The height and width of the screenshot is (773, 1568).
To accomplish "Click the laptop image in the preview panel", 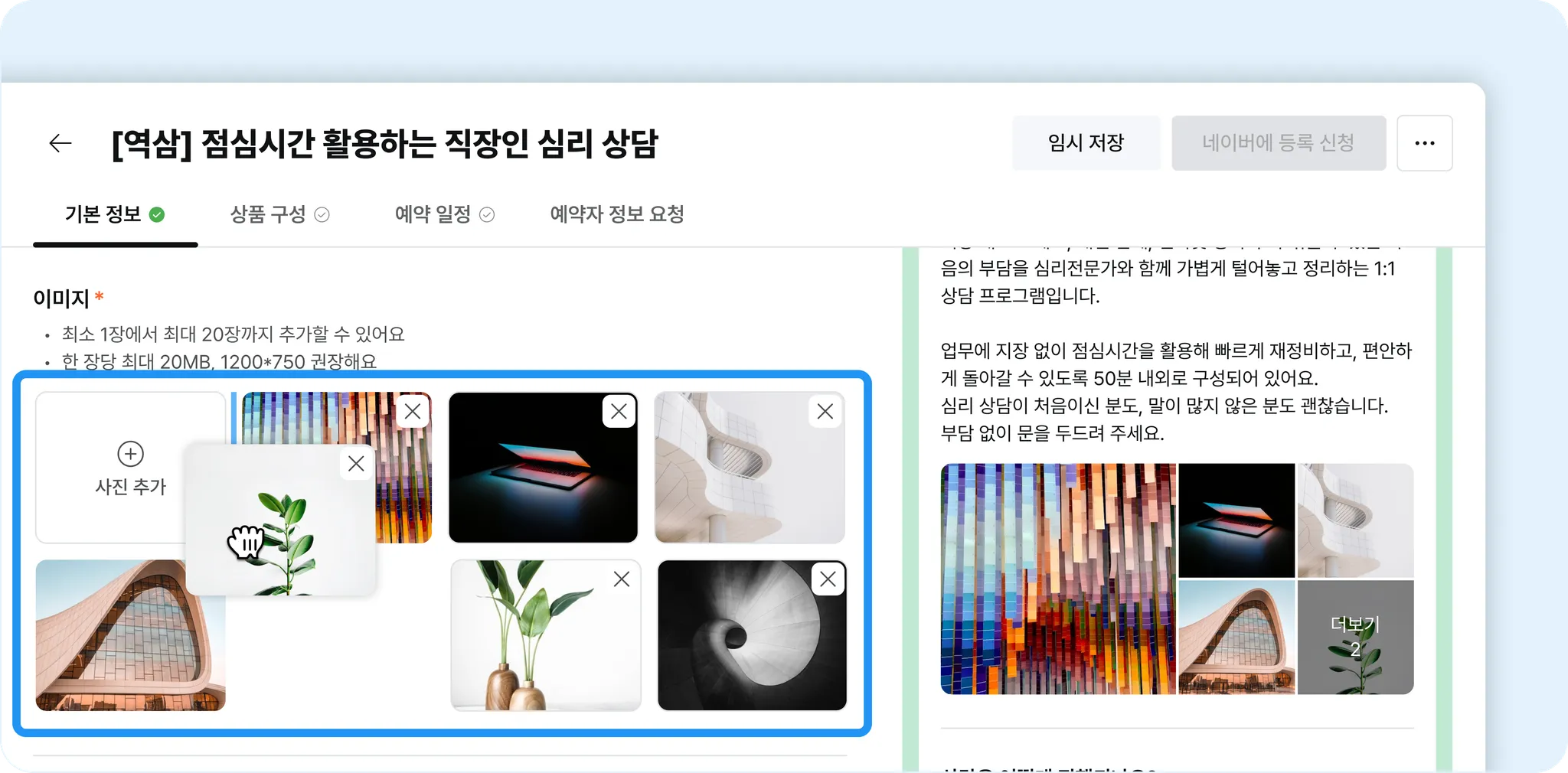I will 1236,520.
